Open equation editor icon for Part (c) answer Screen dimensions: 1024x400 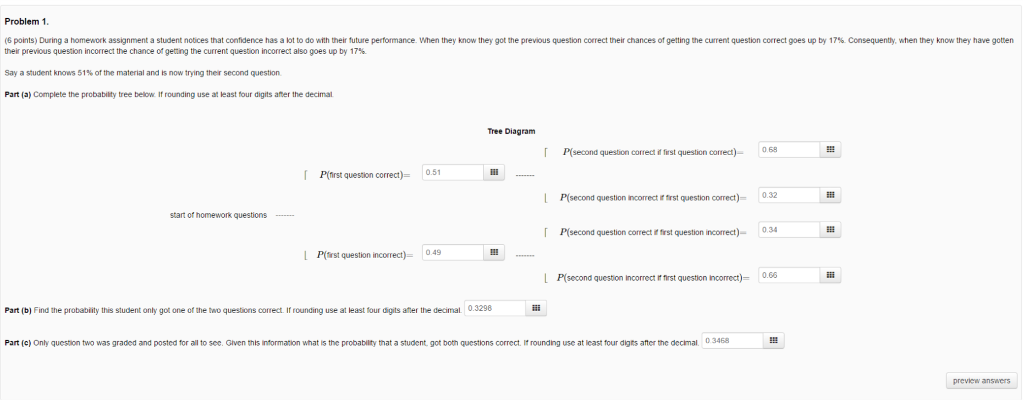773,341
